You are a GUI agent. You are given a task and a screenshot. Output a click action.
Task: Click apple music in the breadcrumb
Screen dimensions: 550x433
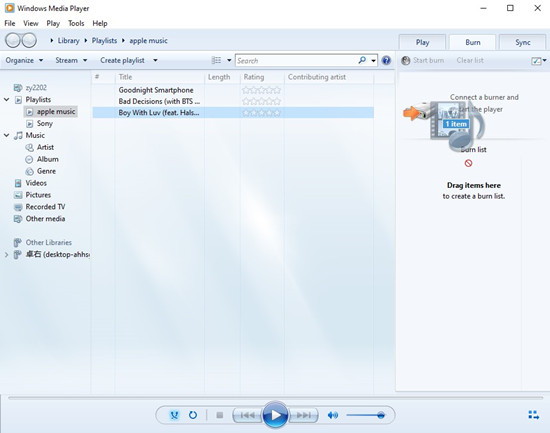click(148, 41)
